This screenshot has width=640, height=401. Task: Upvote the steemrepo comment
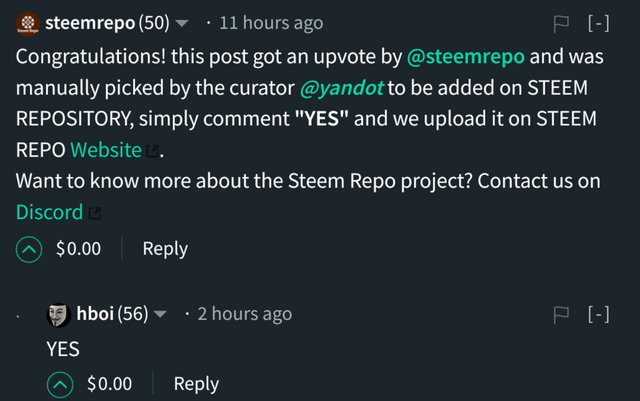[x=29, y=249]
